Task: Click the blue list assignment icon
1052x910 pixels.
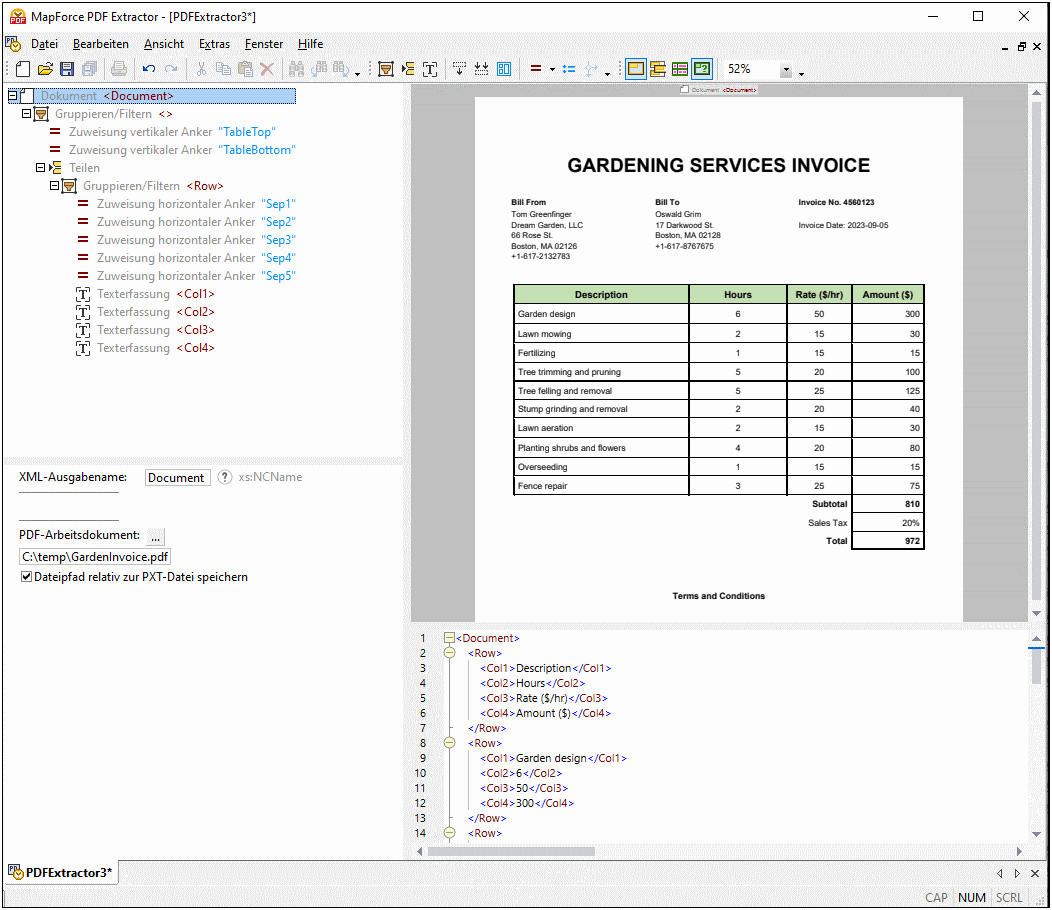Action: pyautogui.click(x=569, y=69)
